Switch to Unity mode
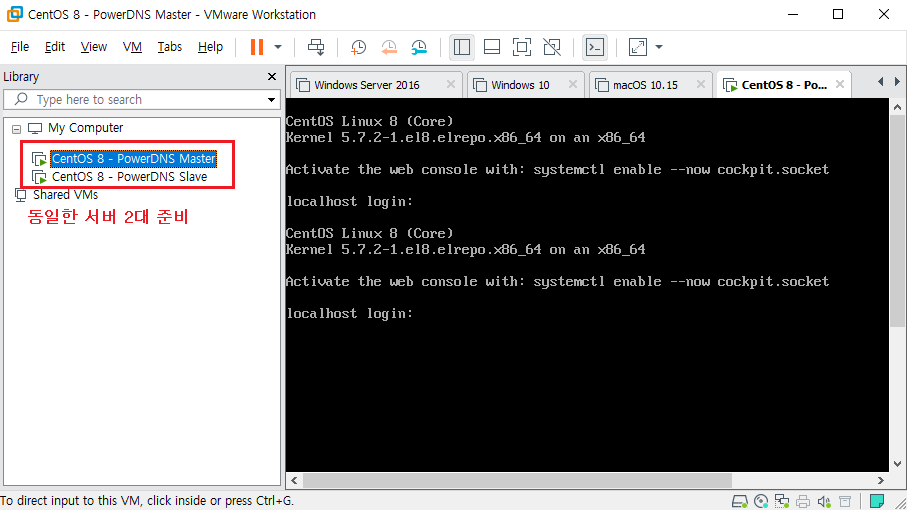The image size is (907, 510). [552, 47]
